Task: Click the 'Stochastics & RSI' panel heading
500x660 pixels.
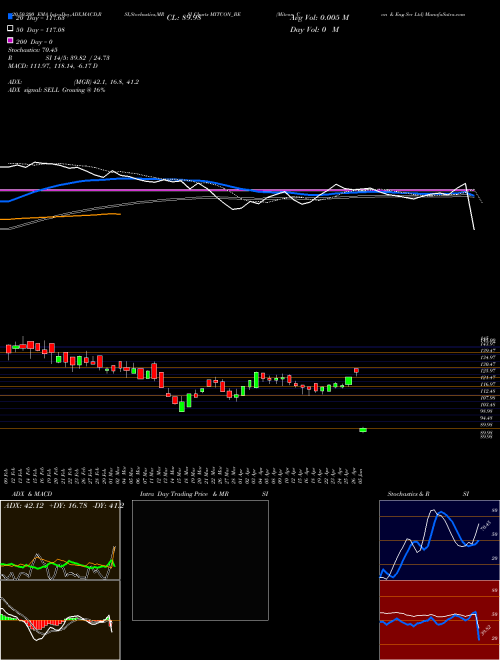Action: click(428, 494)
